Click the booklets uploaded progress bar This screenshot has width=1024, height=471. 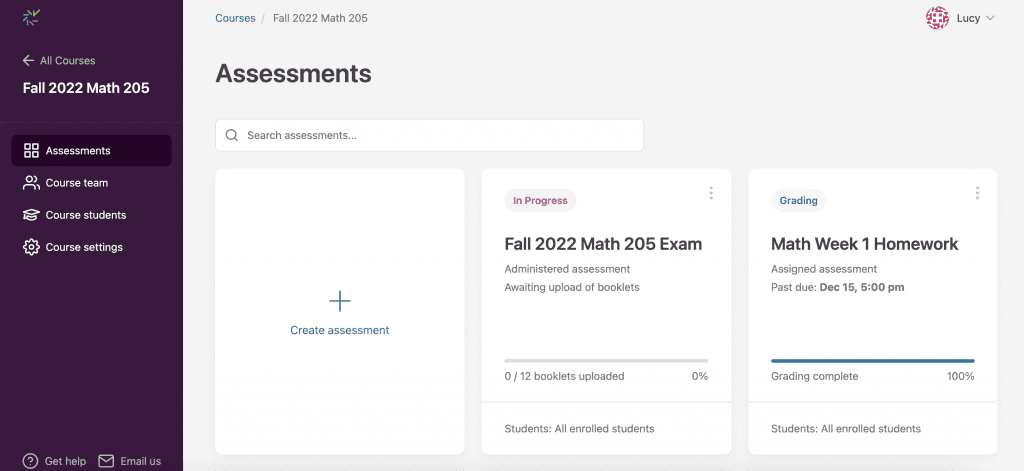[x=606, y=360]
